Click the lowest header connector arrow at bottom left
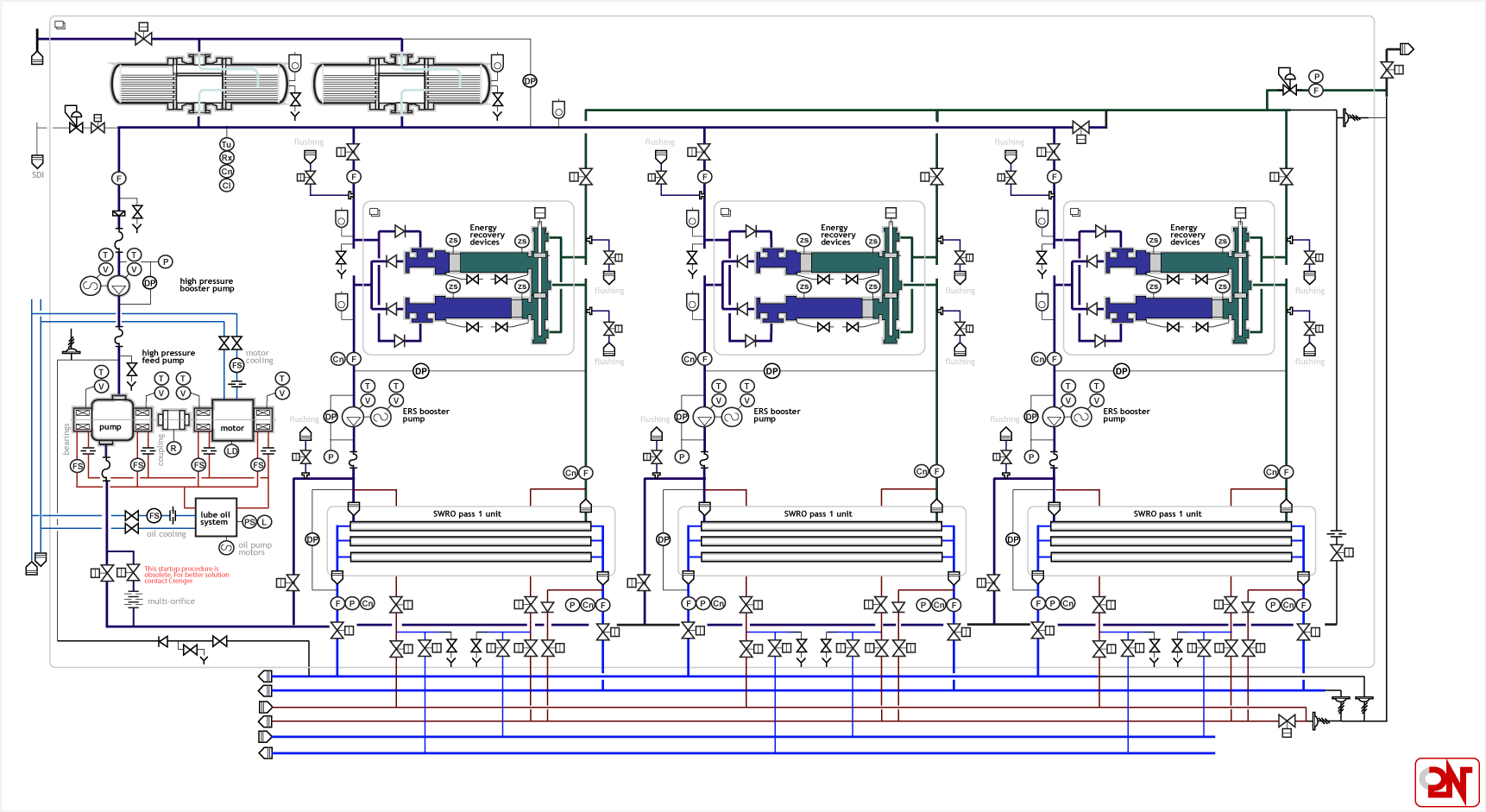This screenshot has height=812, width=1486. coord(265,753)
